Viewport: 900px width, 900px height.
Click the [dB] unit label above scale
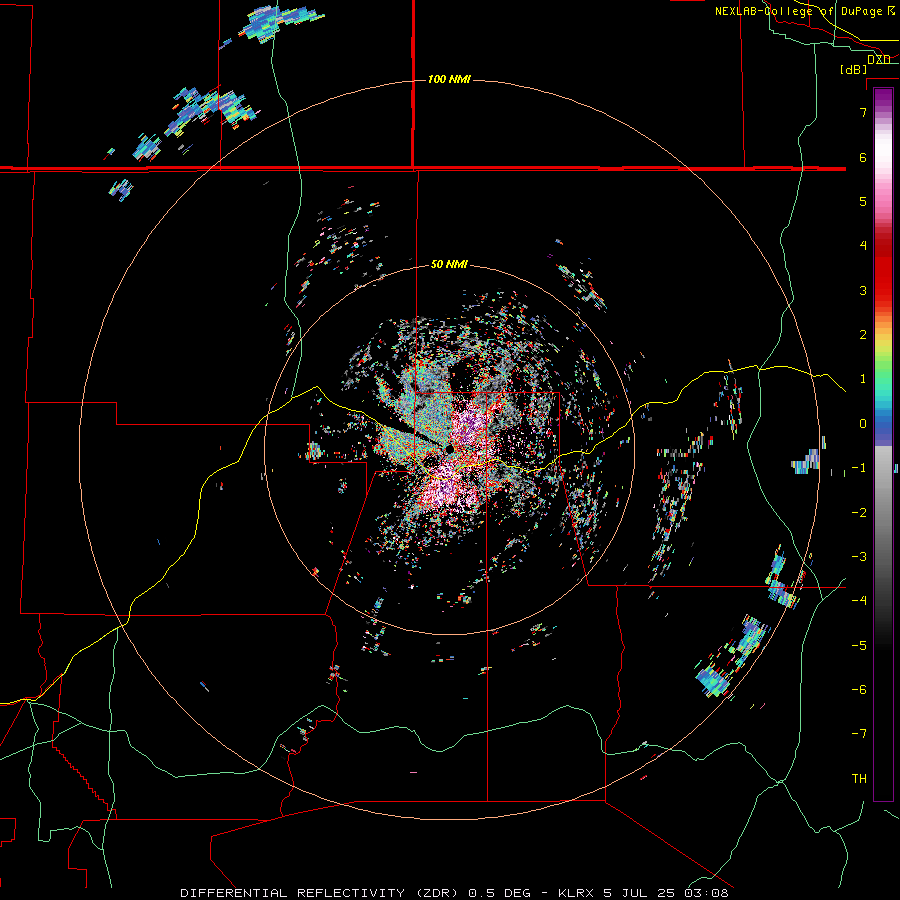pyautogui.click(x=854, y=69)
